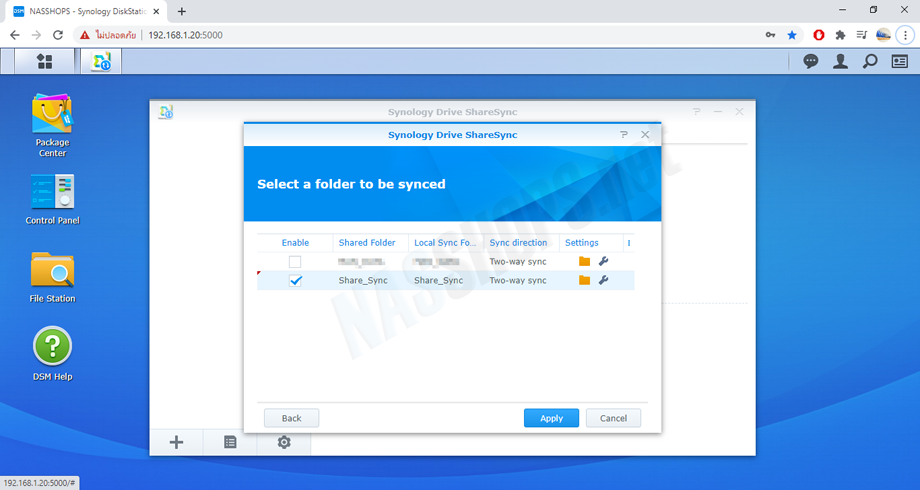Image resolution: width=920 pixels, height=490 pixels.
Task: Click the plus add-task icon in ShareSync window
Action: coord(176,442)
